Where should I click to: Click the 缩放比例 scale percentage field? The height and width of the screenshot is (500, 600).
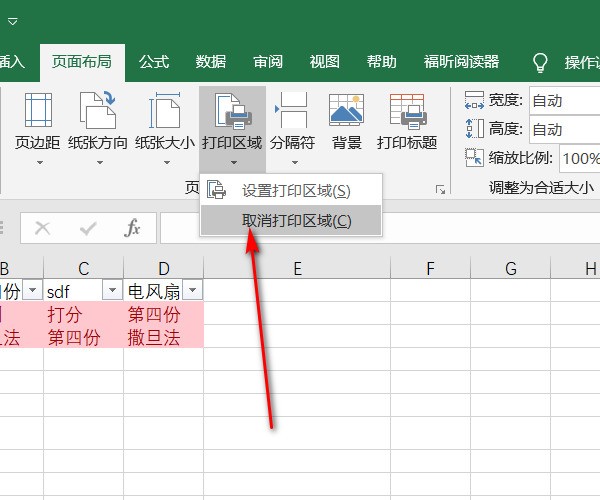[579, 158]
